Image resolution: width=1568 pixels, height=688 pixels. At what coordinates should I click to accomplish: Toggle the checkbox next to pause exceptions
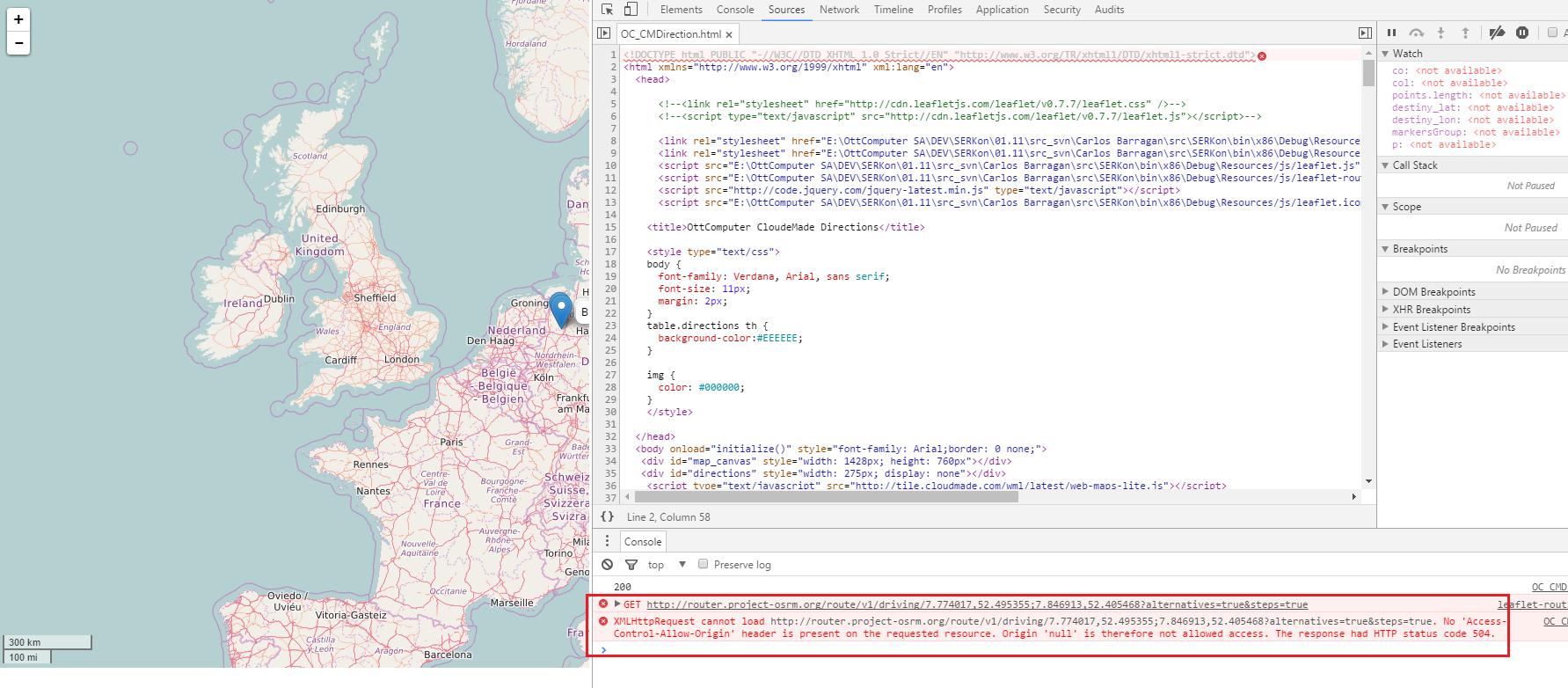1552,33
